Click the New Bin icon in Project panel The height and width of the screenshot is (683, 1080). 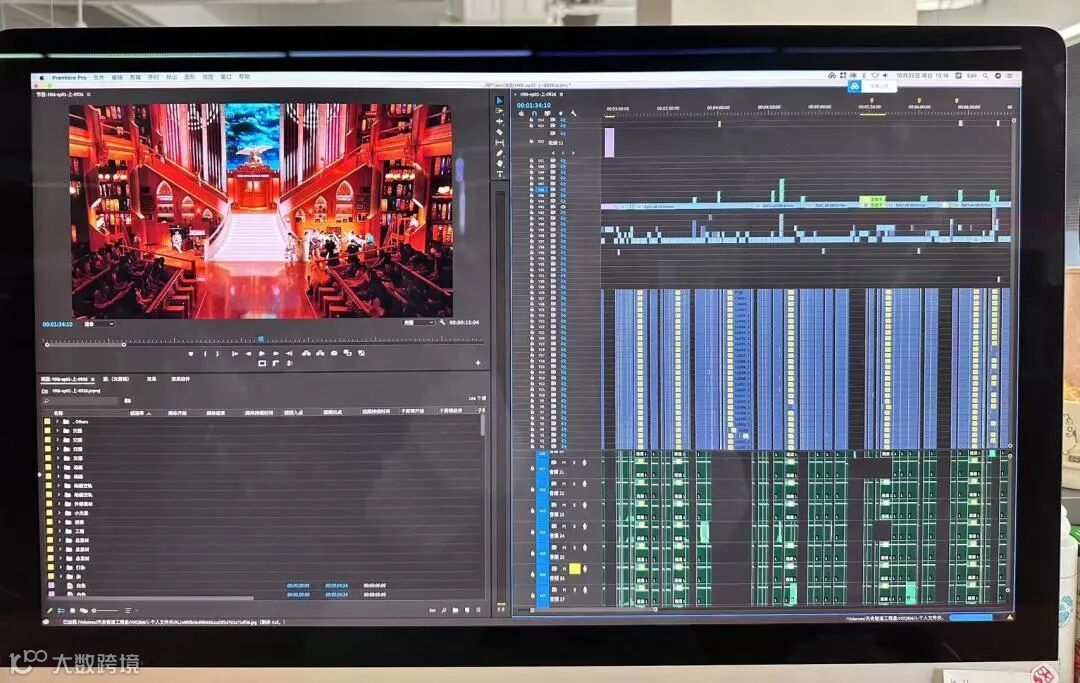[x=455, y=611]
